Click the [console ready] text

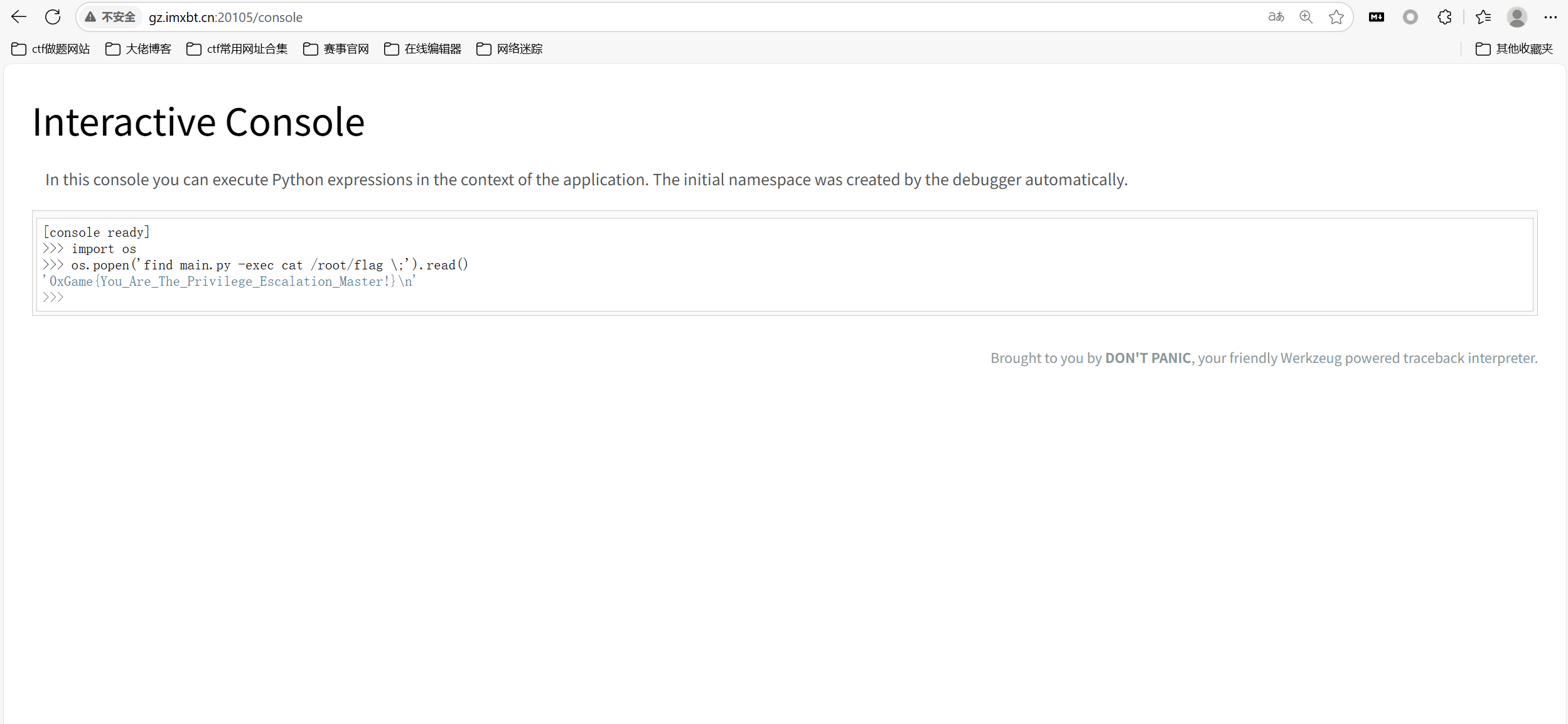(x=97, y=232)
